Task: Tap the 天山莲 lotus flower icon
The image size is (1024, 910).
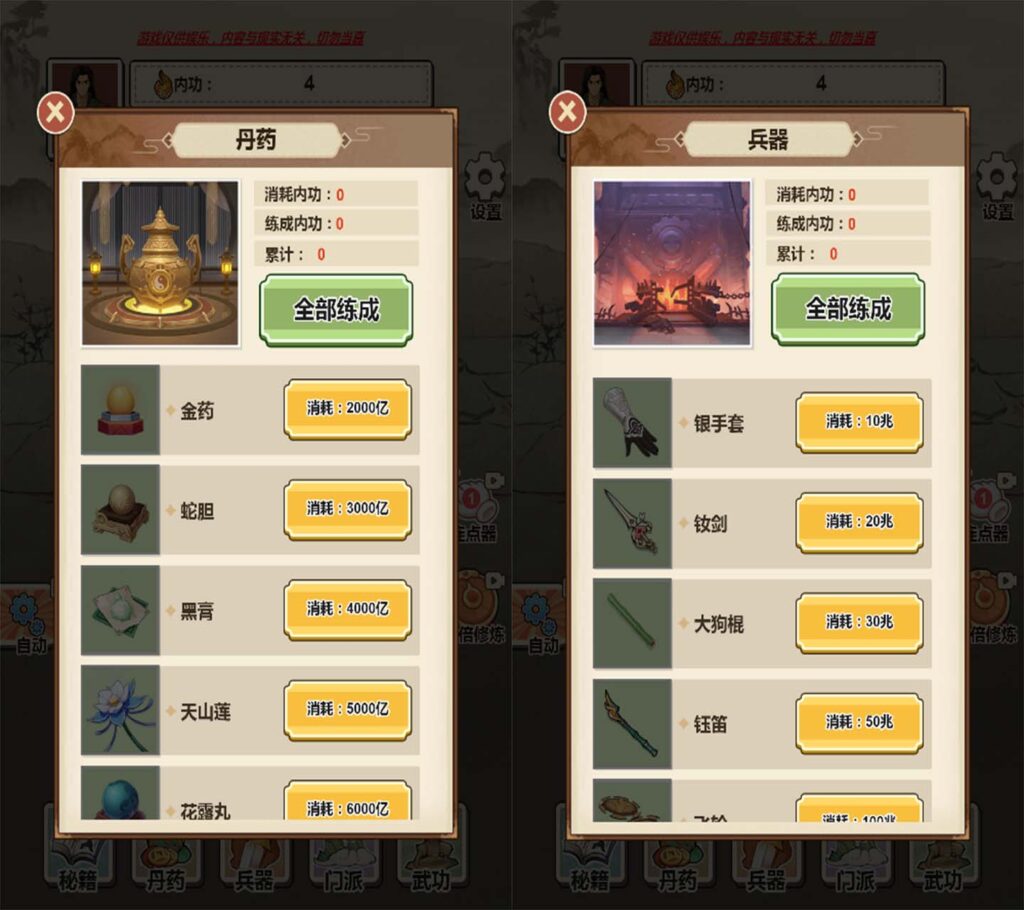Action: point(120,710)
